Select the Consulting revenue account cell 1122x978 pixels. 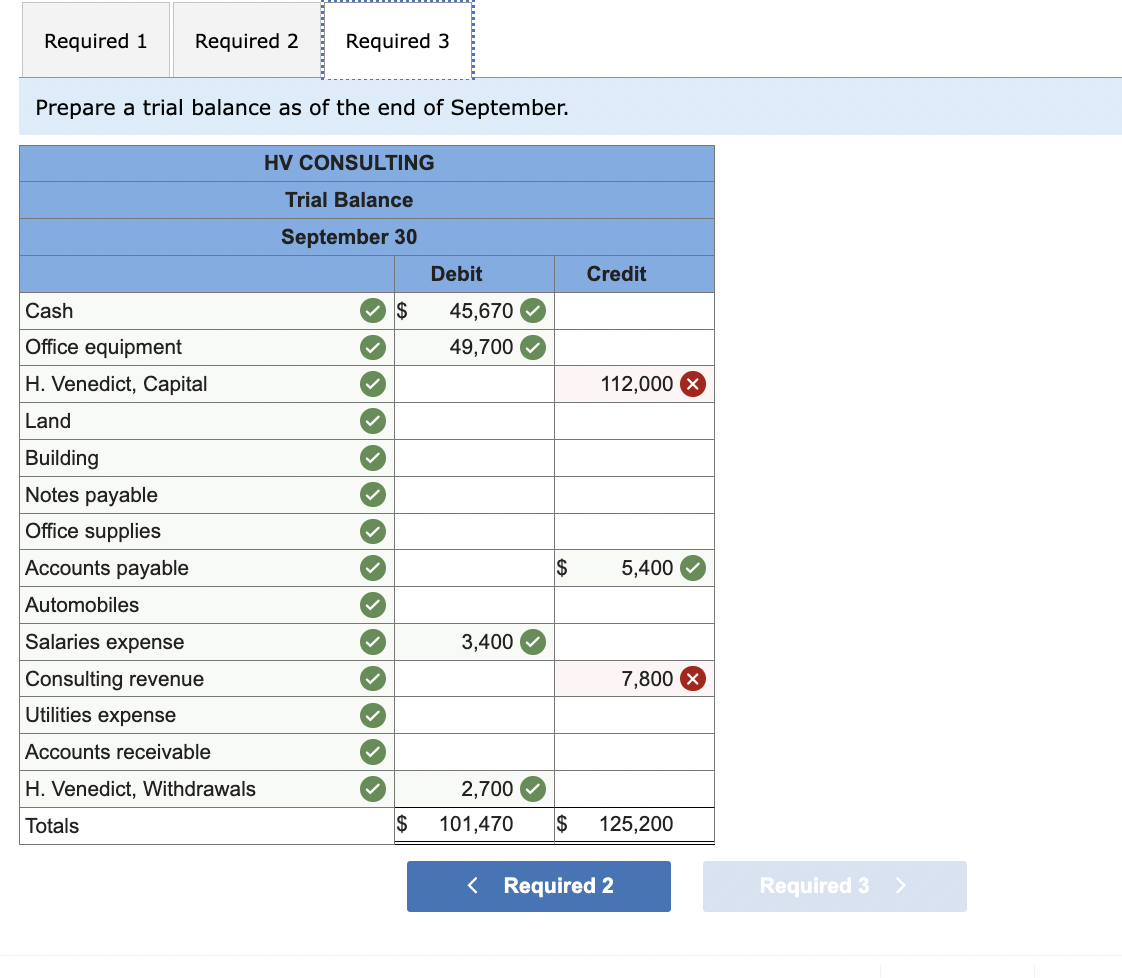tap(207, 679)
